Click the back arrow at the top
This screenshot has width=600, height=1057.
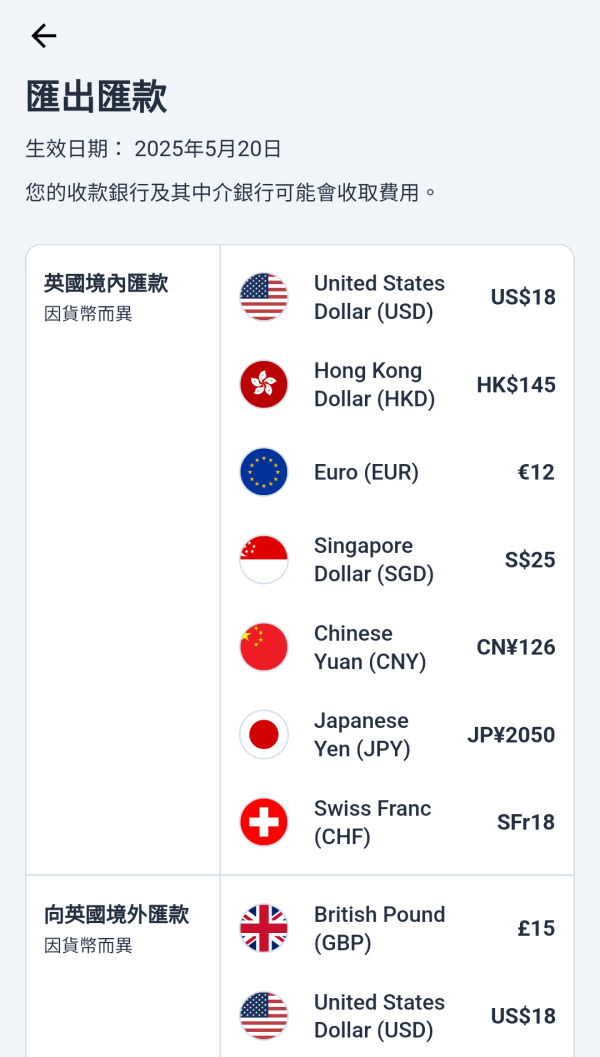tap(43, 35)
